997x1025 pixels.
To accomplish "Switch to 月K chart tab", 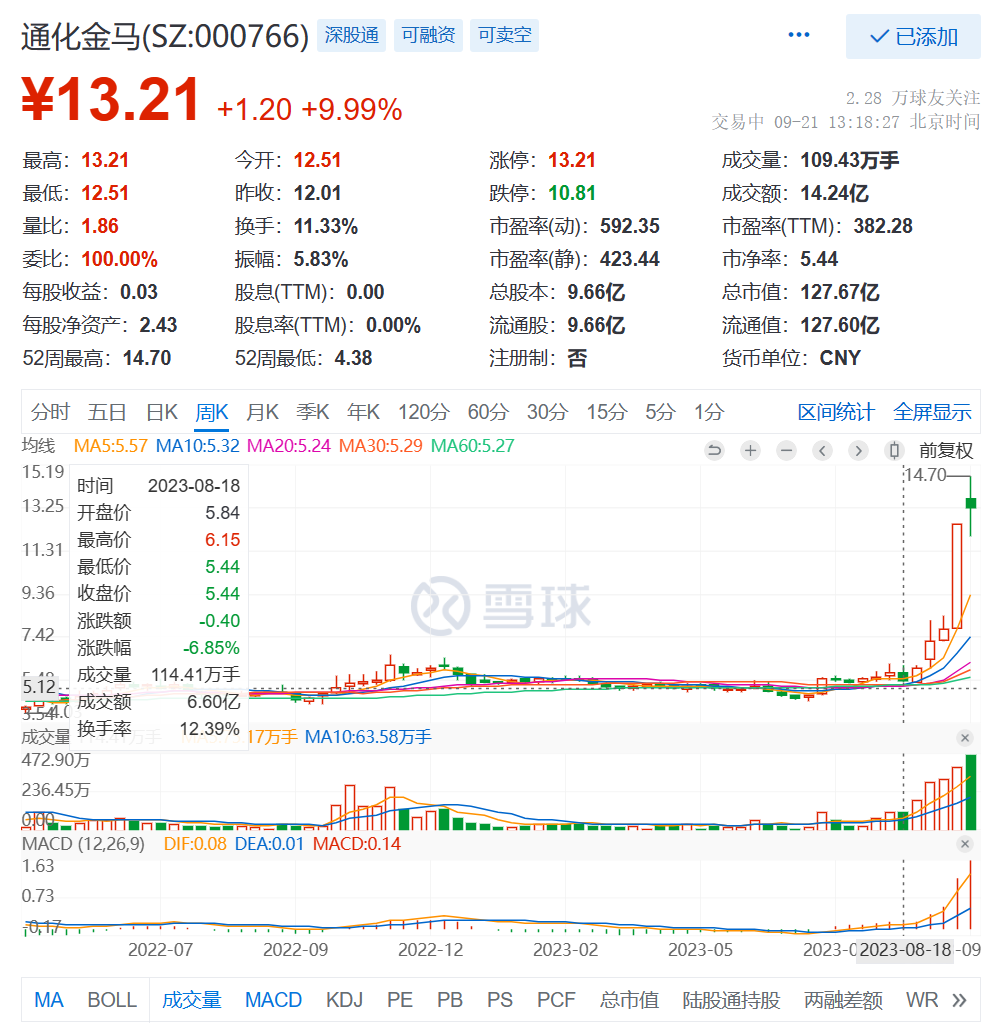I will point(262,412).
